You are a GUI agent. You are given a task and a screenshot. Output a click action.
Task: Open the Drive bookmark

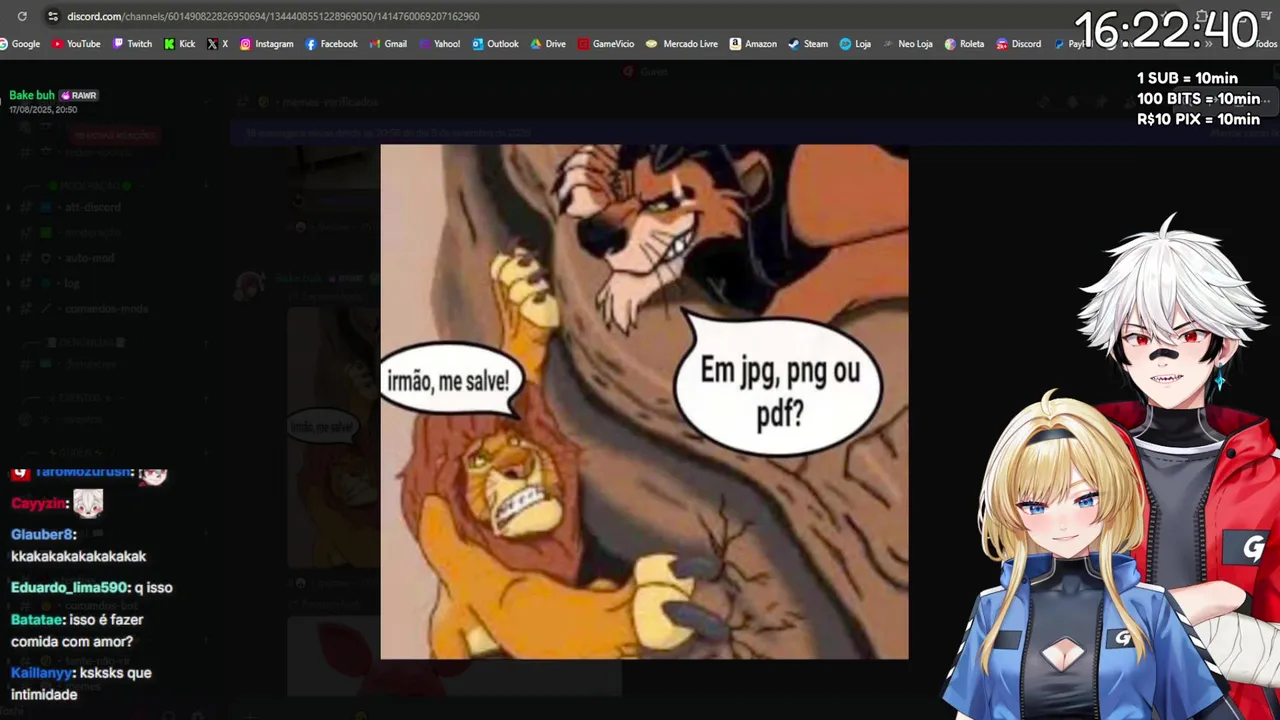coord(548,44)
